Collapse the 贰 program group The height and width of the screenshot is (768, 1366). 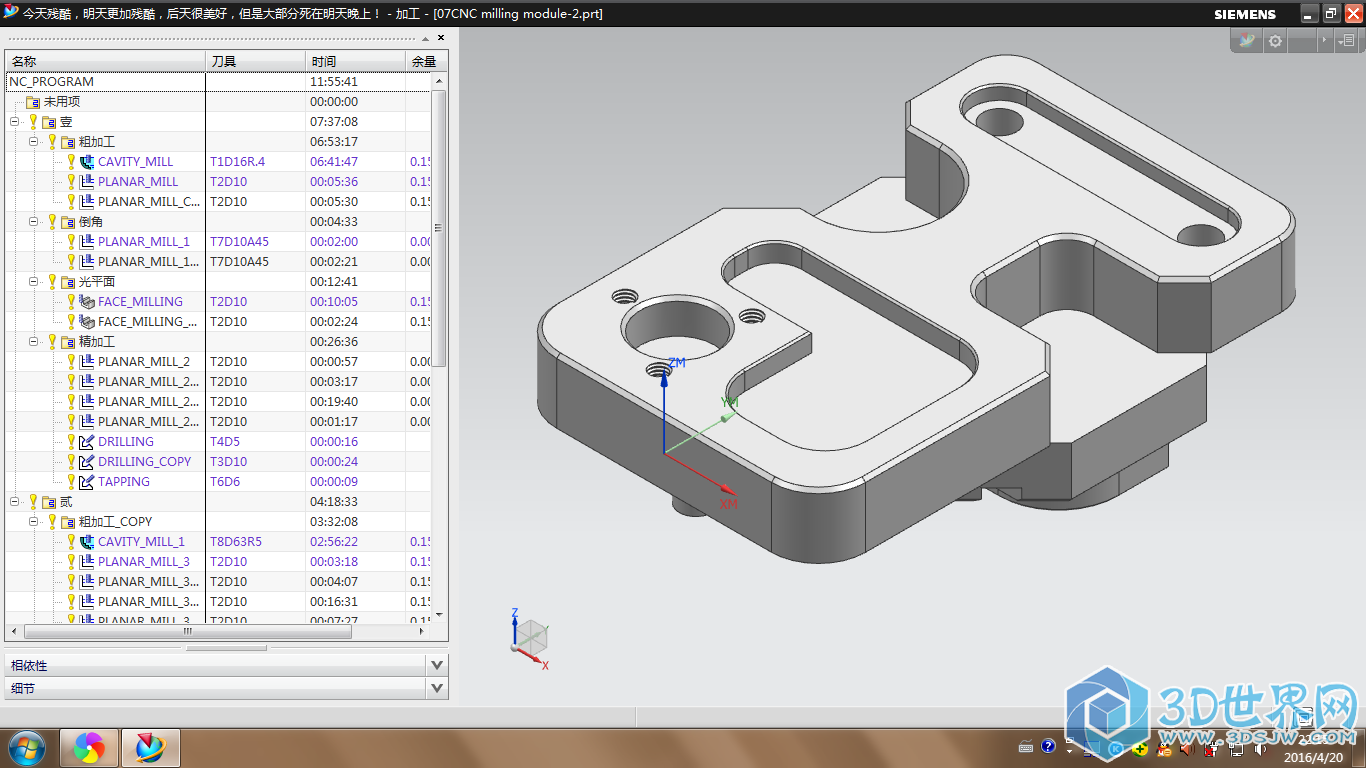click(x=14, y=501)
